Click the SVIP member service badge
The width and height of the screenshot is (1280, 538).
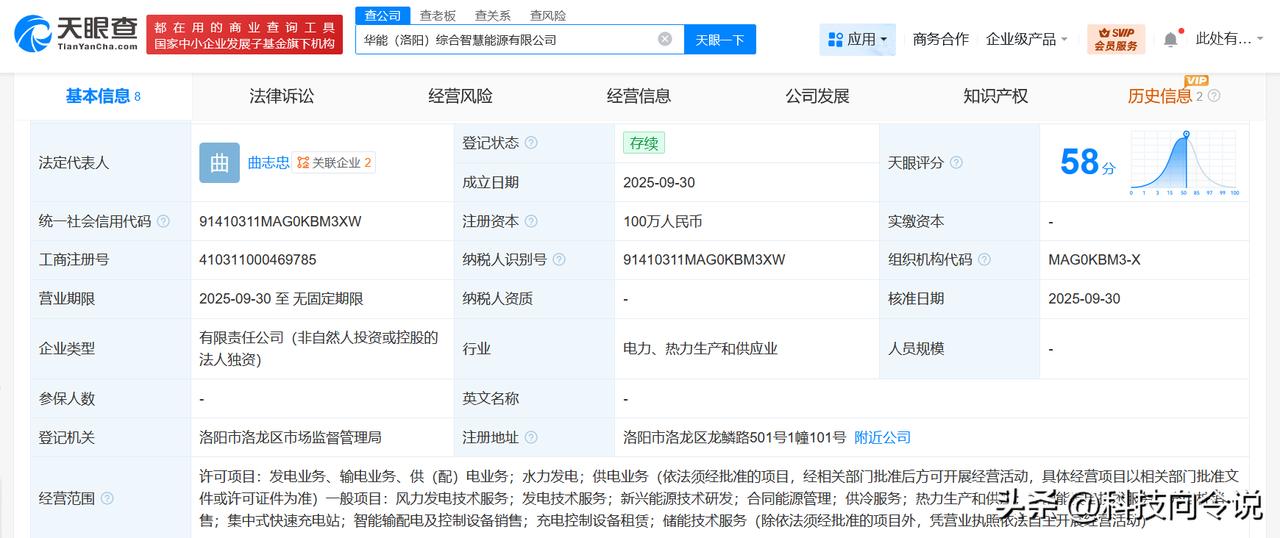pyautogui.click(x=1116, y=39)
